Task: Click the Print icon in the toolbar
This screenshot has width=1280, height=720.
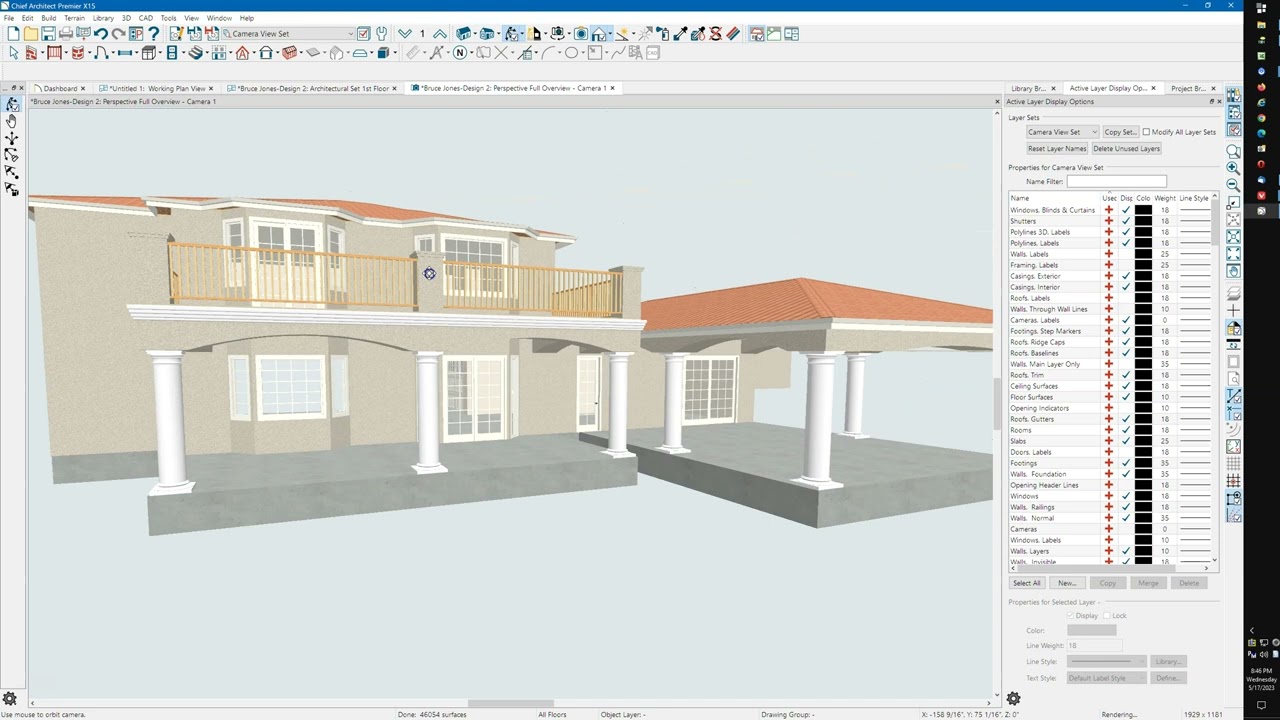Action: pos(66,34)
